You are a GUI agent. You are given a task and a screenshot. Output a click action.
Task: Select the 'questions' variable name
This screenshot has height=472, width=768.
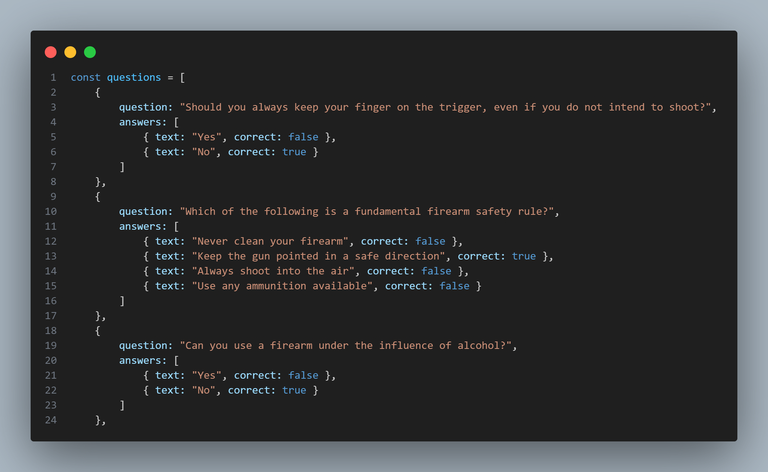click(134, 77)
